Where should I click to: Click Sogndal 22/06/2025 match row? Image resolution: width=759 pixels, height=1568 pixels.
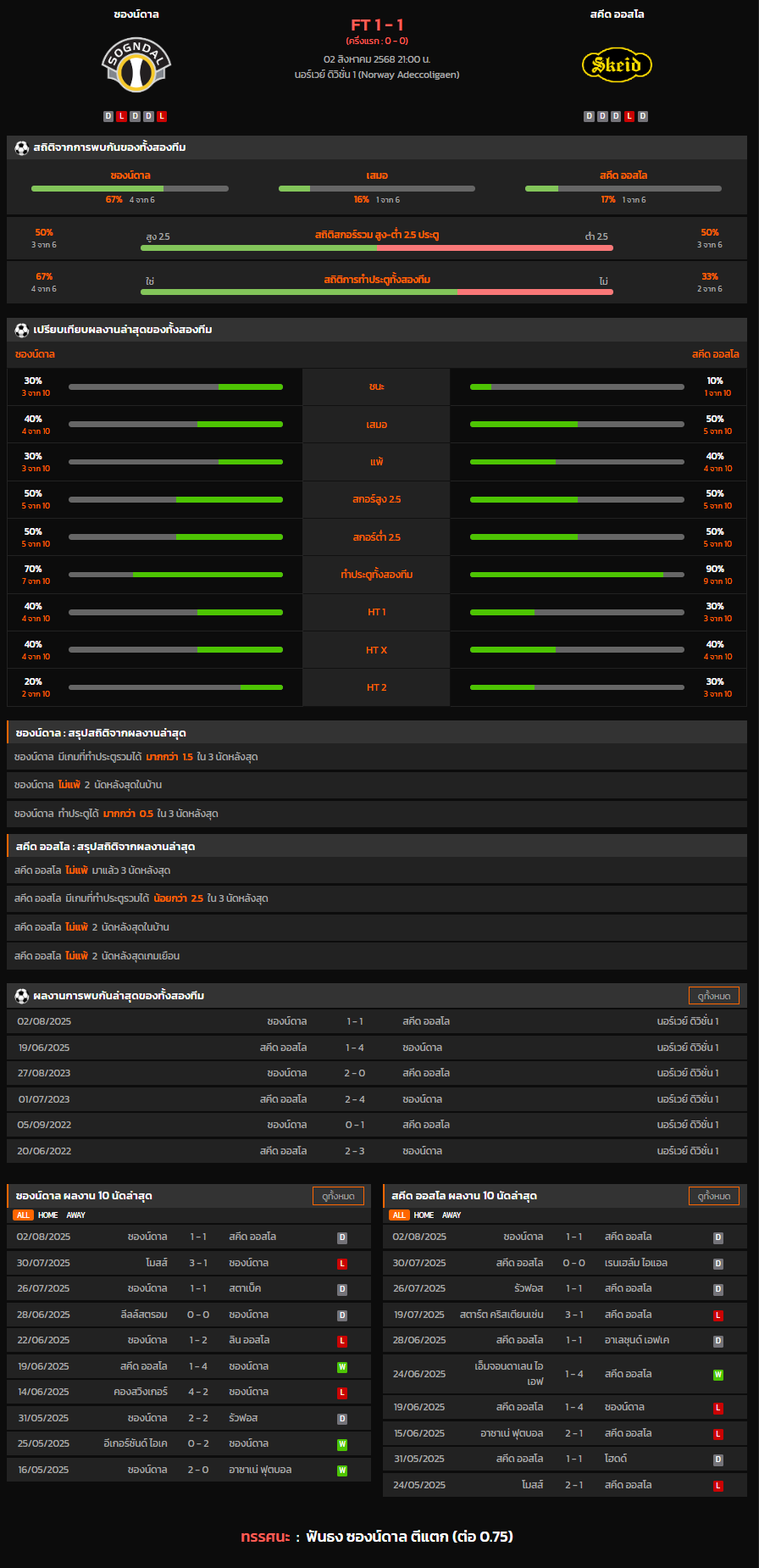[189, 1341]
